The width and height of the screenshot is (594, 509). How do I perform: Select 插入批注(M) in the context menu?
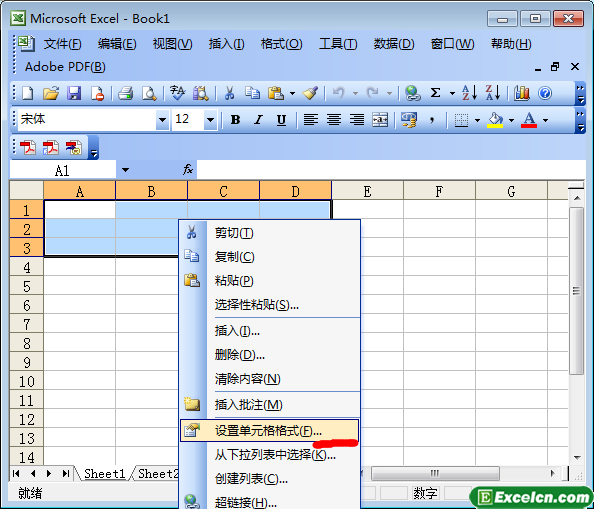(x=269, y=405)
